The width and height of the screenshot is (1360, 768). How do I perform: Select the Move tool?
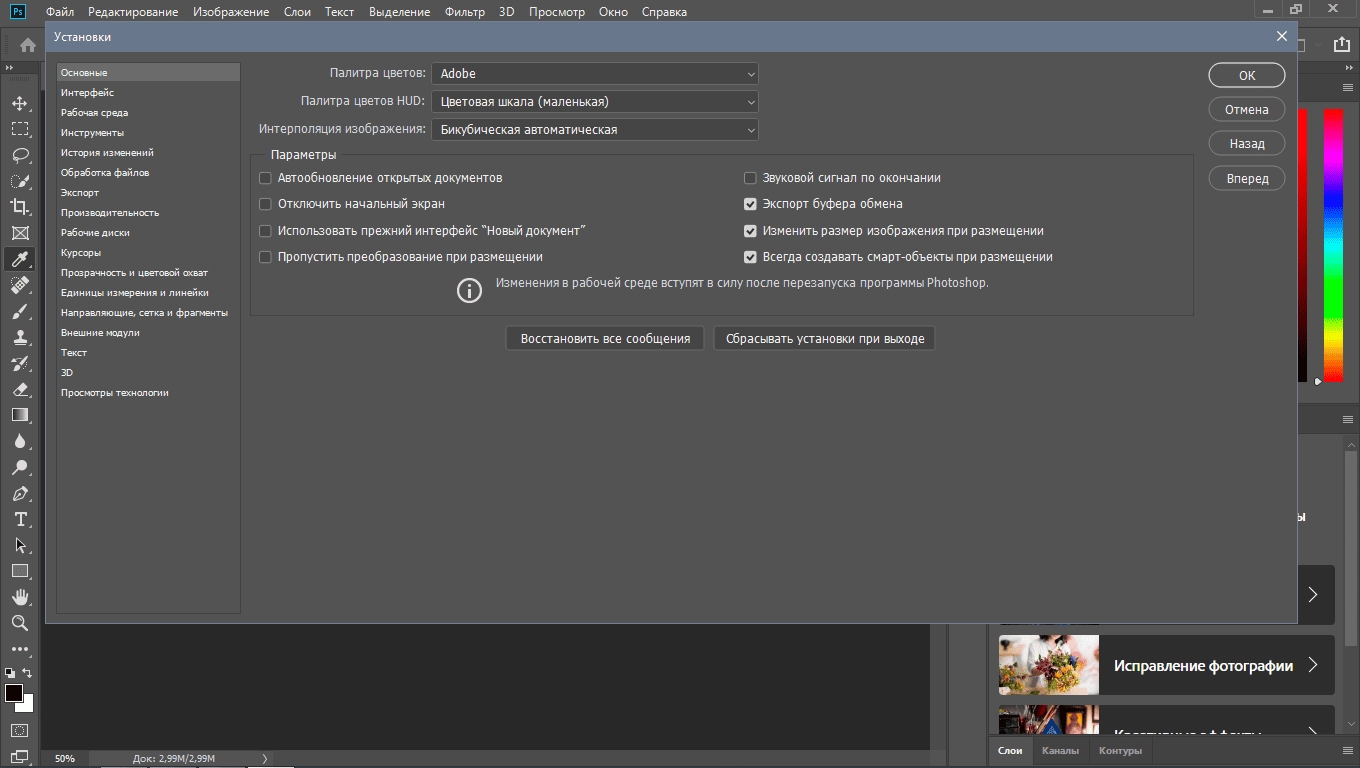20,103
